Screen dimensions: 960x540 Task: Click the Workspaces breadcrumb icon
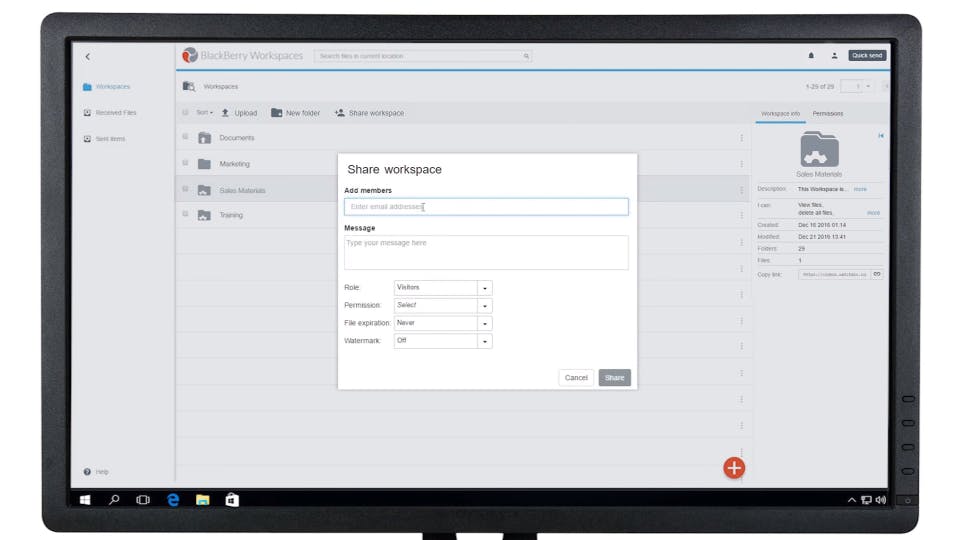189,86
